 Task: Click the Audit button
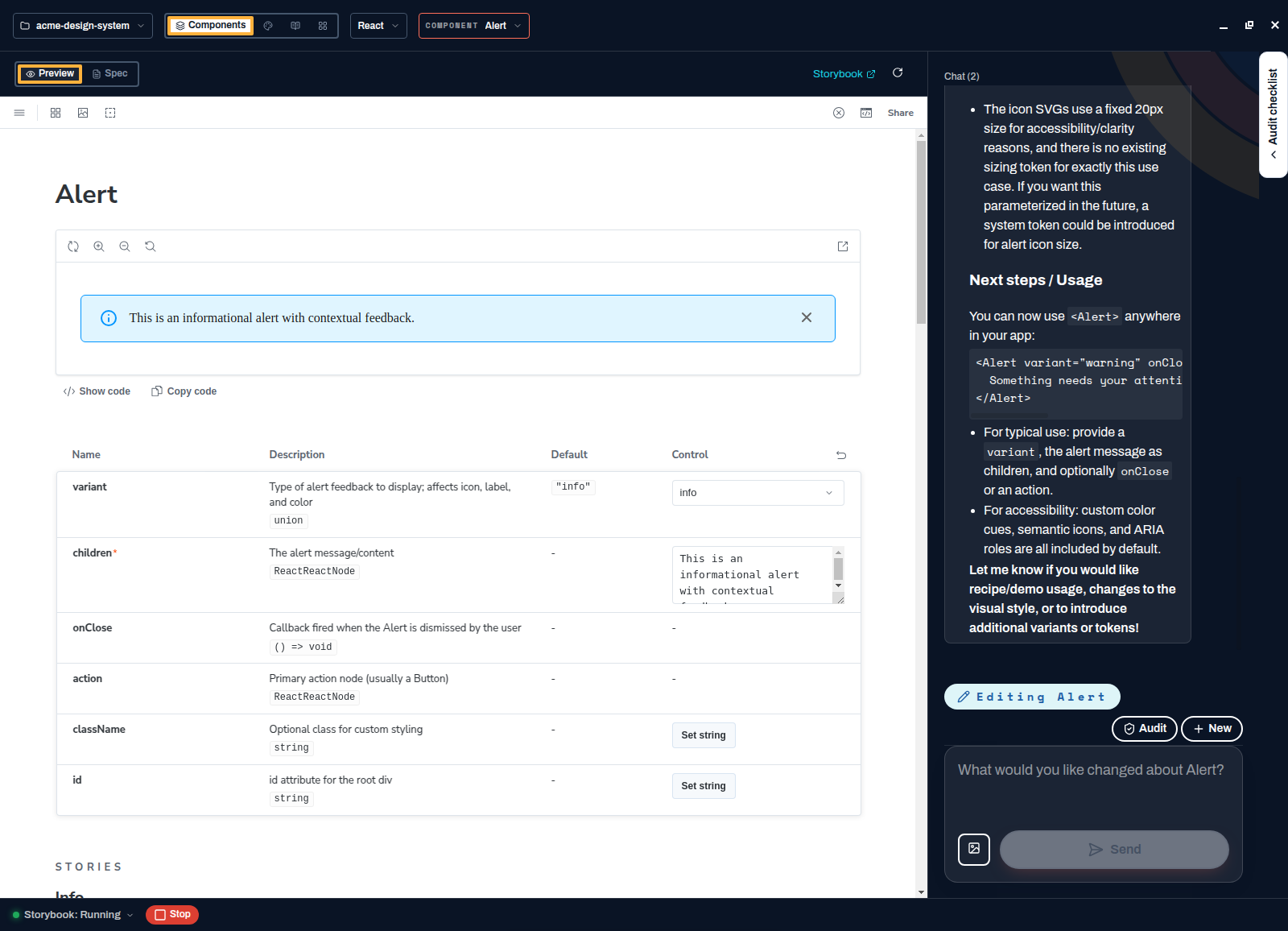tap(1145, 729)
